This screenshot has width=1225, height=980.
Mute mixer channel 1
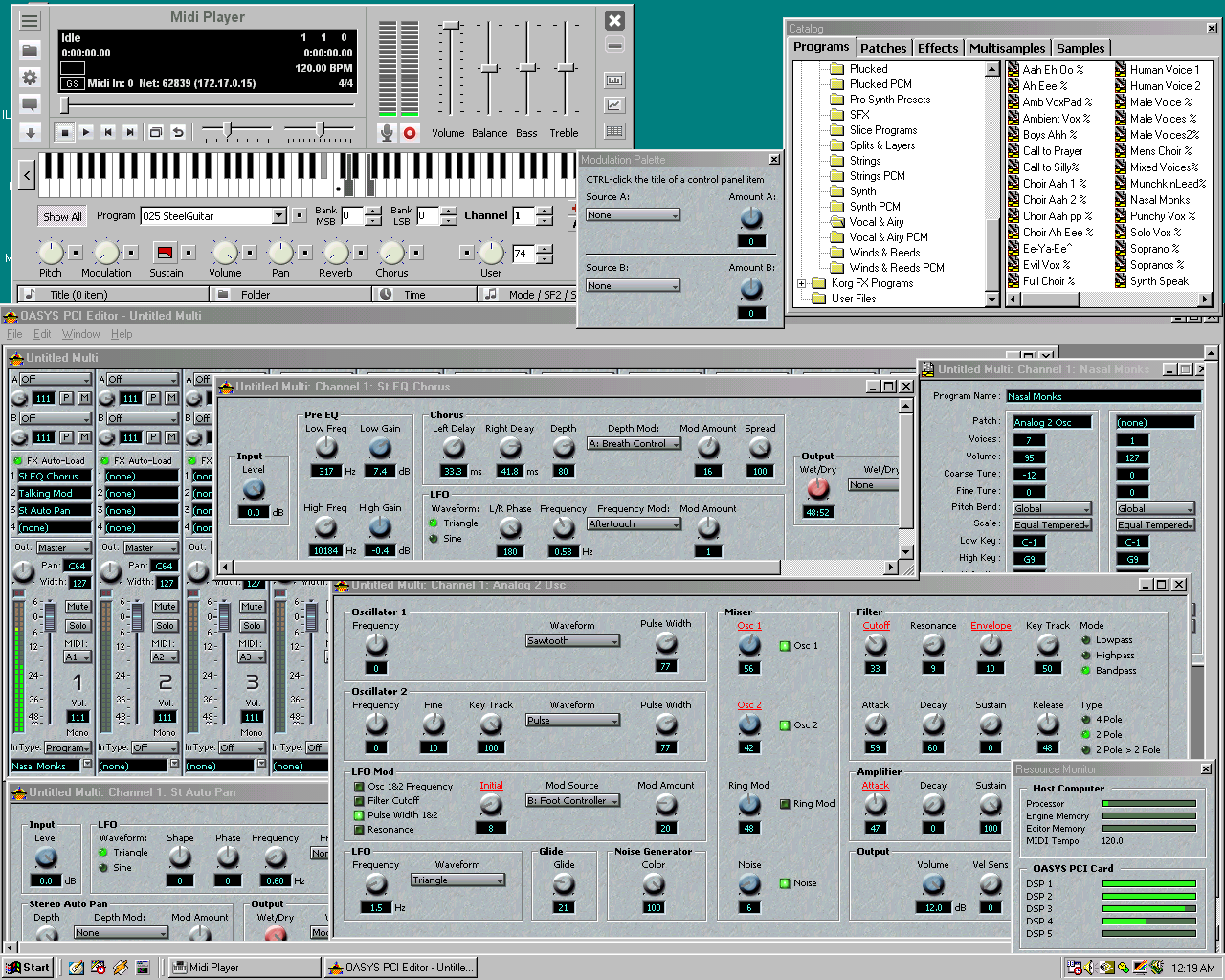[x=78, y=607]
